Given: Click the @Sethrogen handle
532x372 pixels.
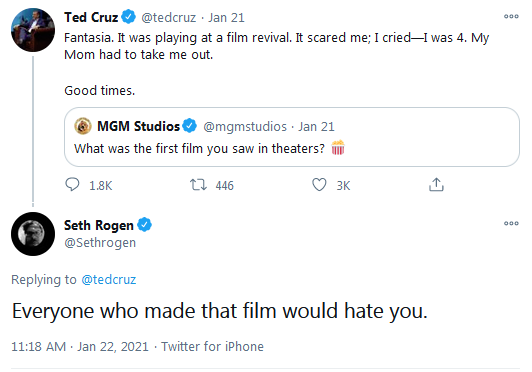Looking at the screenshot, I should tap(100, 243).
